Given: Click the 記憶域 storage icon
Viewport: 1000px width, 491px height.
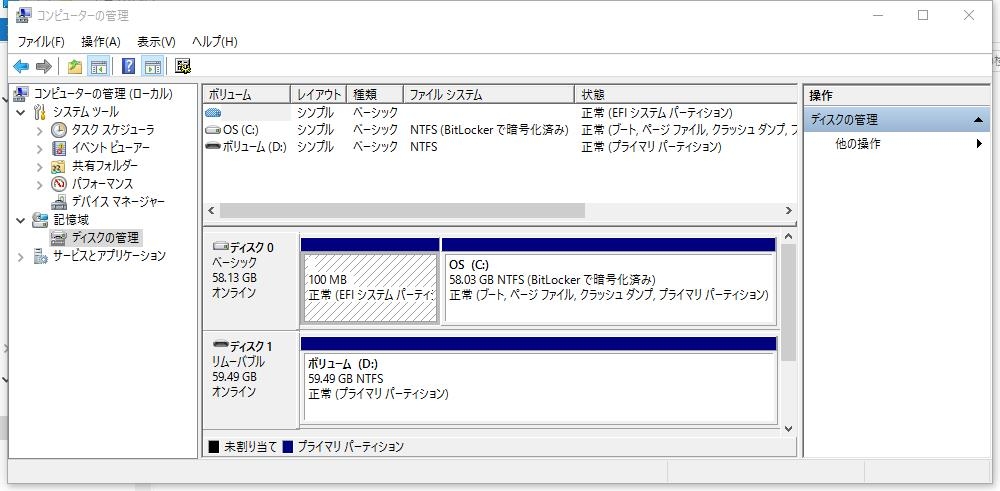Looking at the screenshot, I should pyautogui.click(x=40, y=220).
